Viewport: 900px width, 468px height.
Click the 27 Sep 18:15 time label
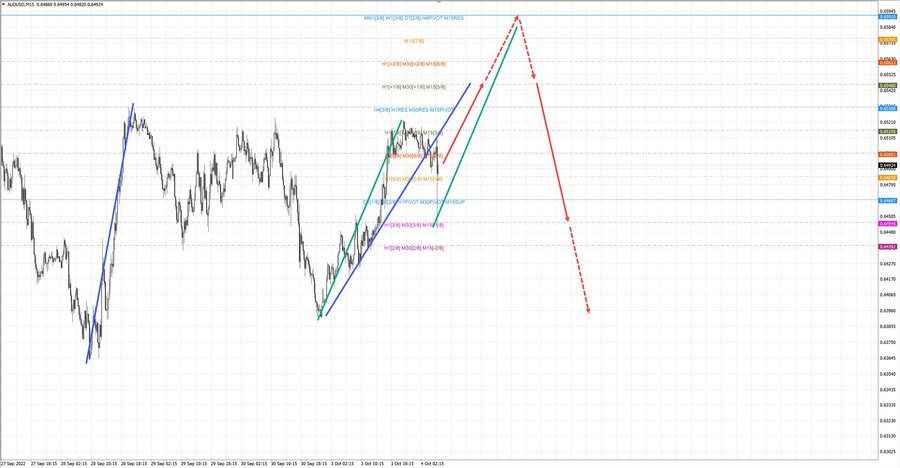pyautogui.click(x=44, y=463)
